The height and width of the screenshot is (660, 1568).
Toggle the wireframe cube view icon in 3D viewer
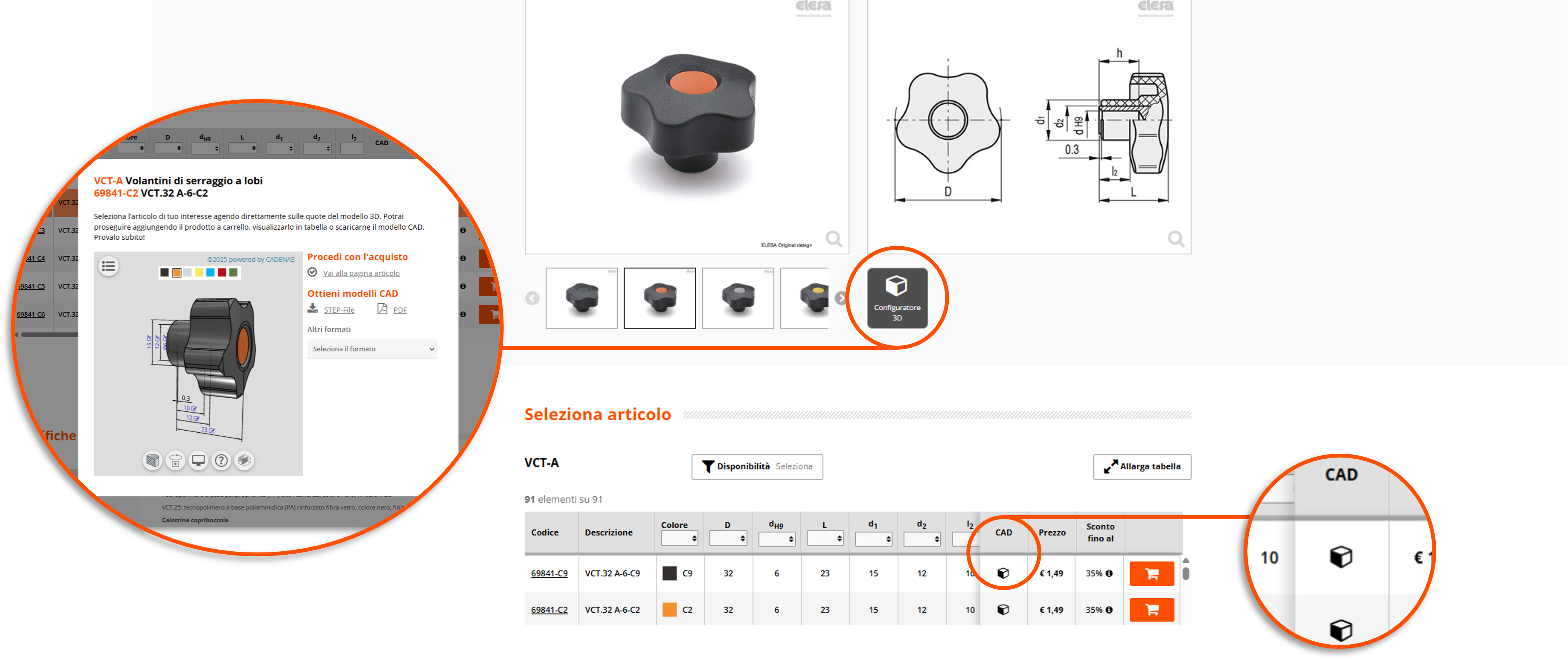(245, 461)
